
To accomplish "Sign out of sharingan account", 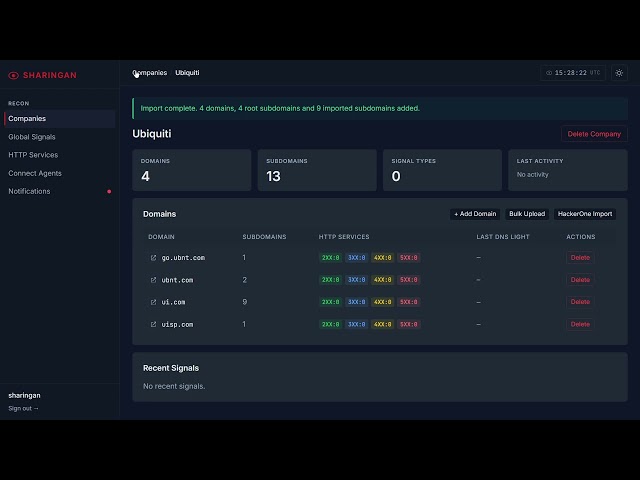I will point(23,409).
